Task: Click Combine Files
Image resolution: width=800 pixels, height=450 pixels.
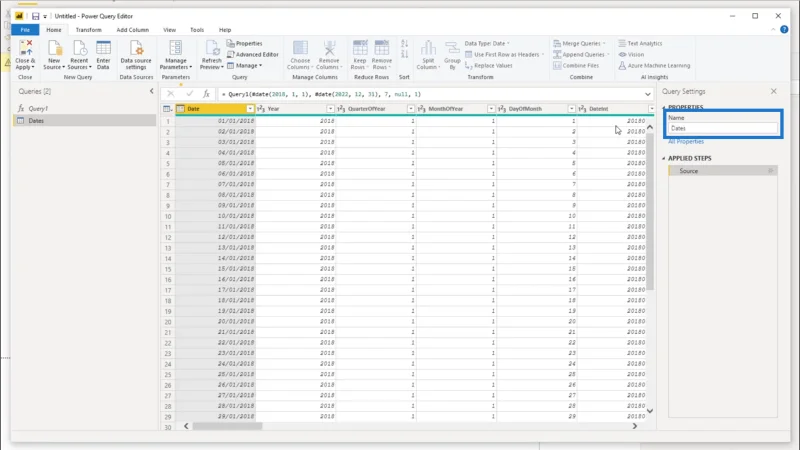Action: pos(576,65)
